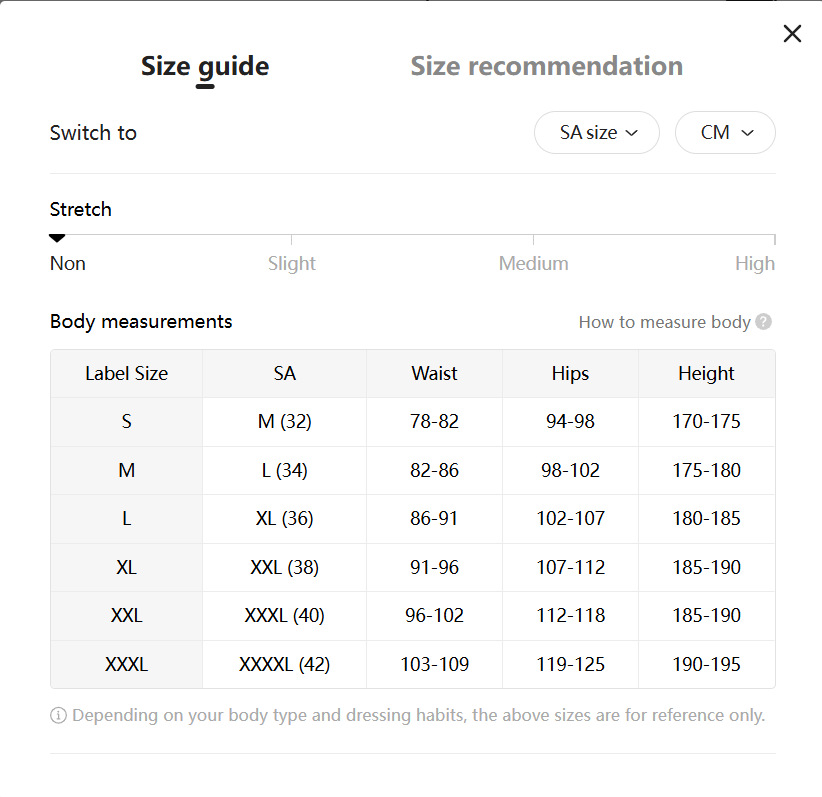The height and width of the screenshot is (797, 822).
Task: Click the How to measure body link
Action: [x=664, y=322]
